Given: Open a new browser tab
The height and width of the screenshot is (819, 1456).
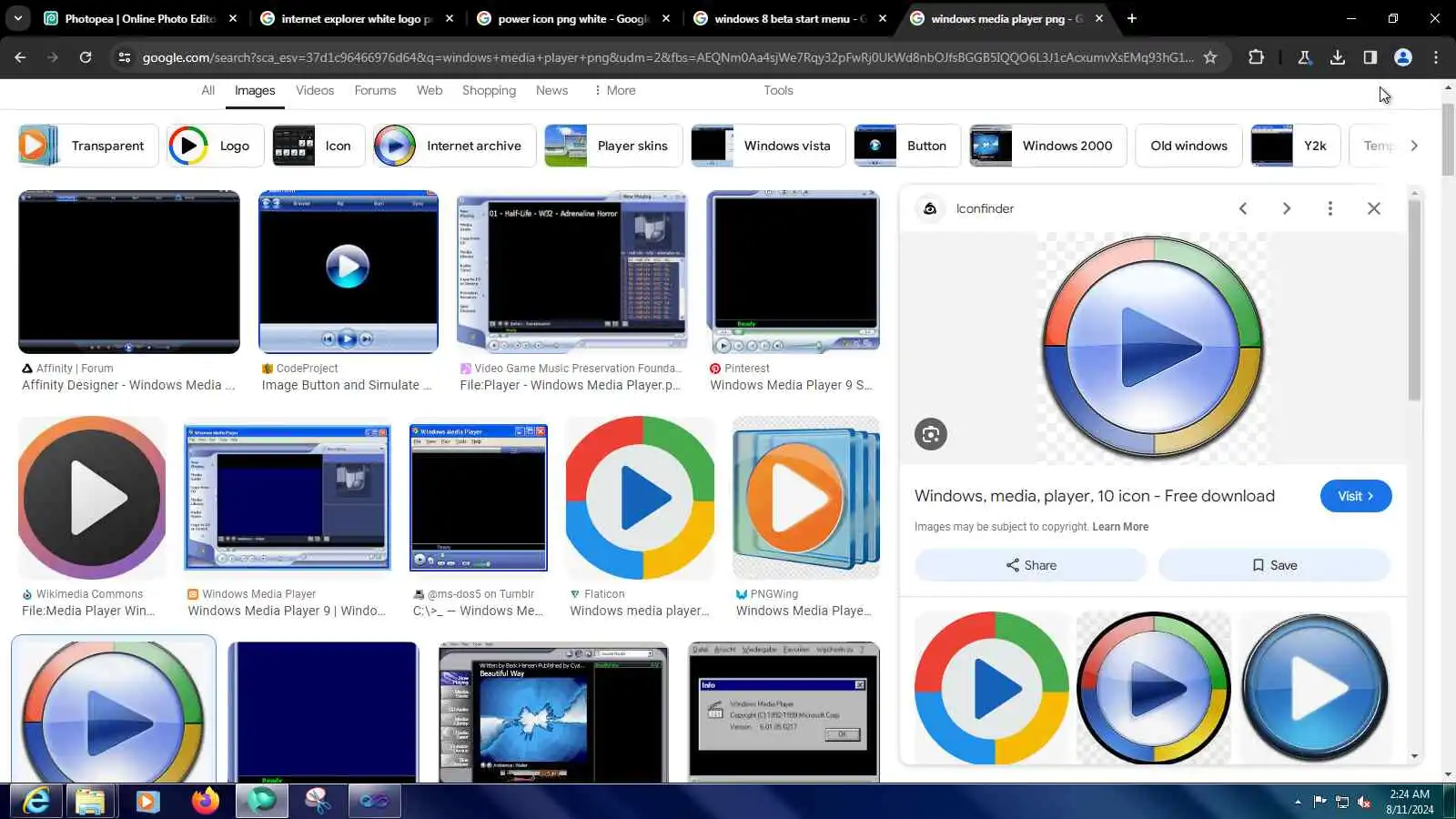Looking at the screenshot, I should [1131, 18].
